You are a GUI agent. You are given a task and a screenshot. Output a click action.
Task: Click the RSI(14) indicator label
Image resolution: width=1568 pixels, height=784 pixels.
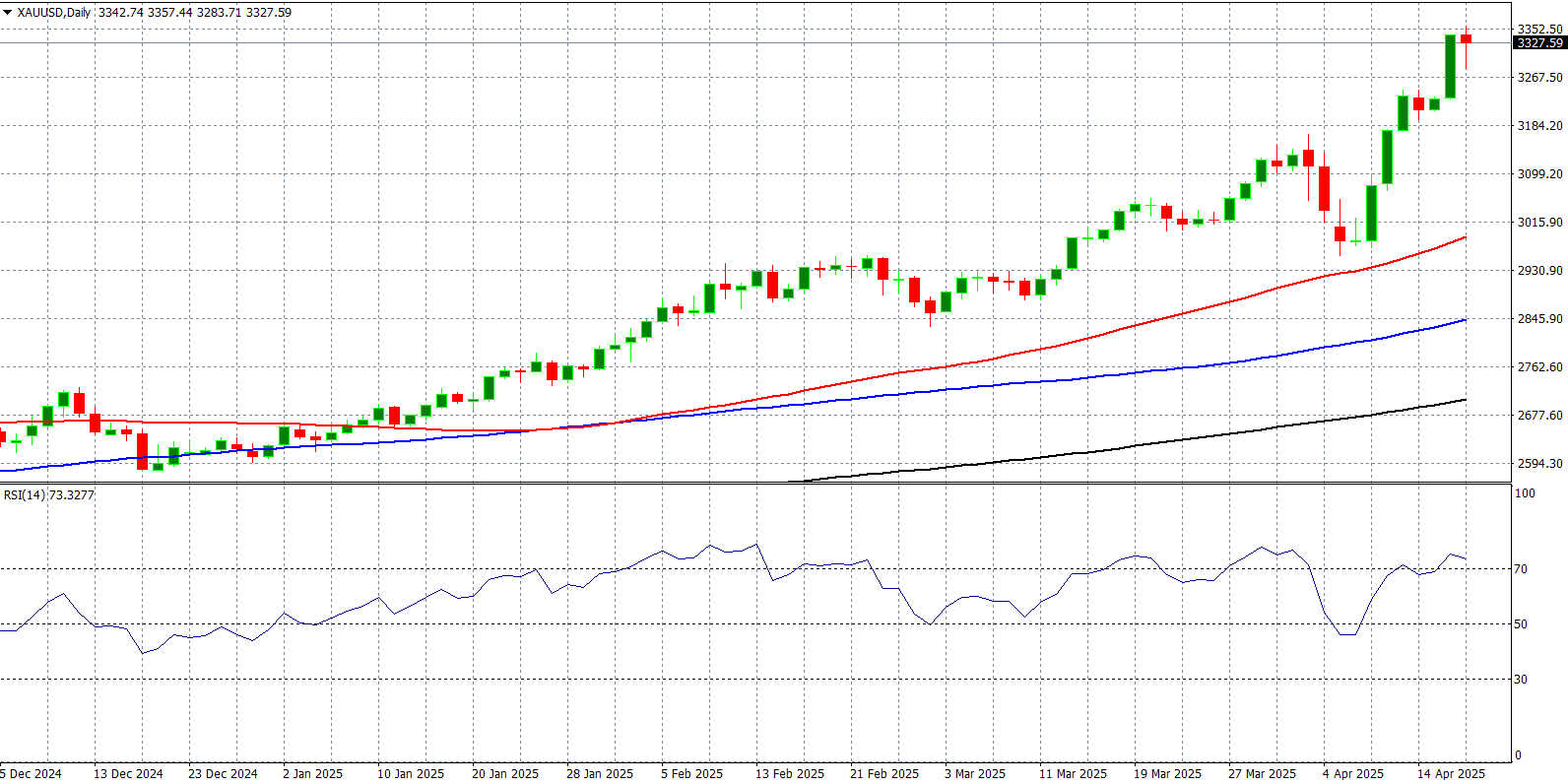tap(25, 494)
